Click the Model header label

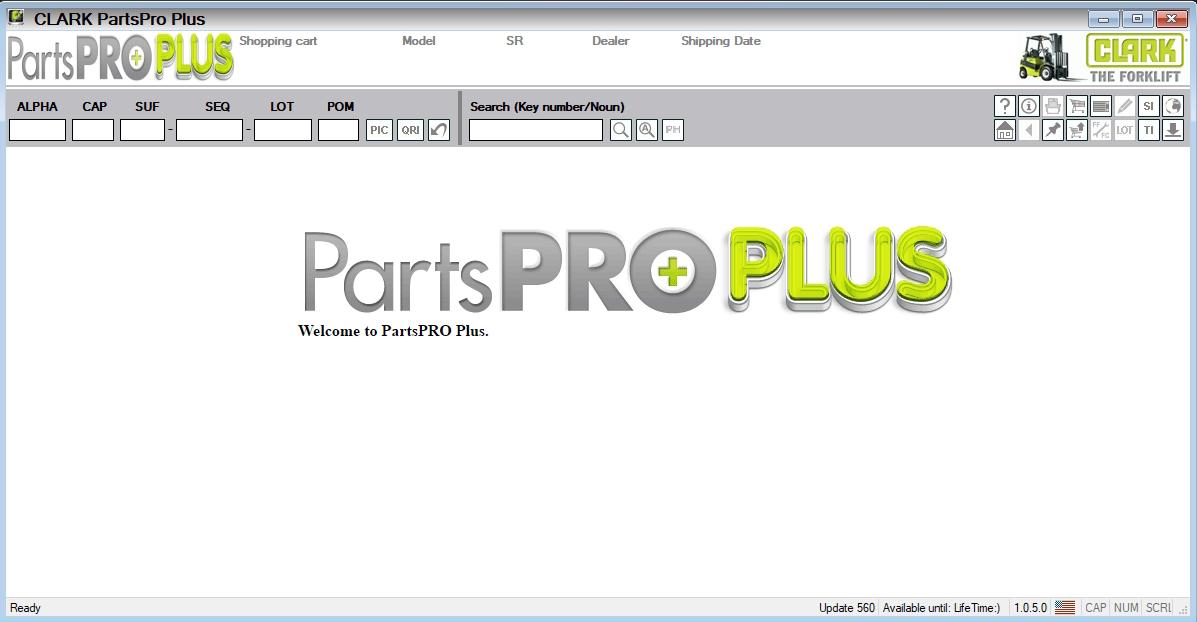click(x=418, y=41)
